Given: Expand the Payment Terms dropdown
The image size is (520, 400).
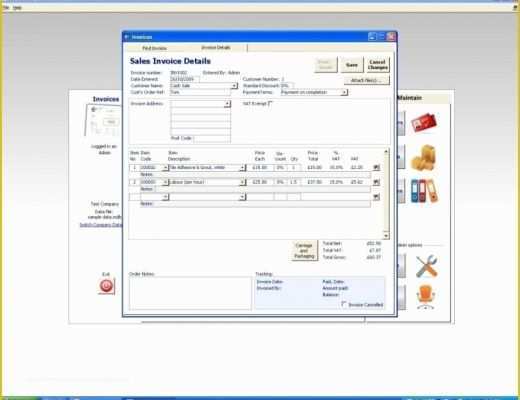Looking at the screenshot, I should (344, 92).
